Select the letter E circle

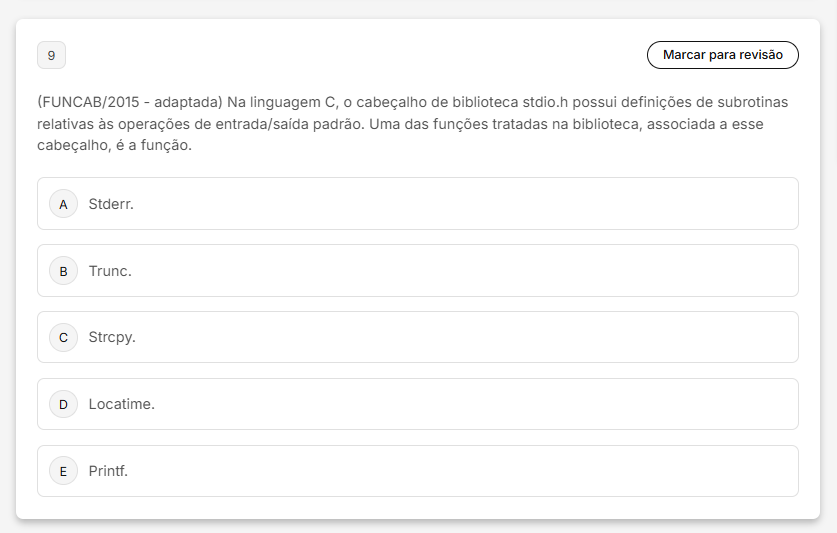(64, 471)
